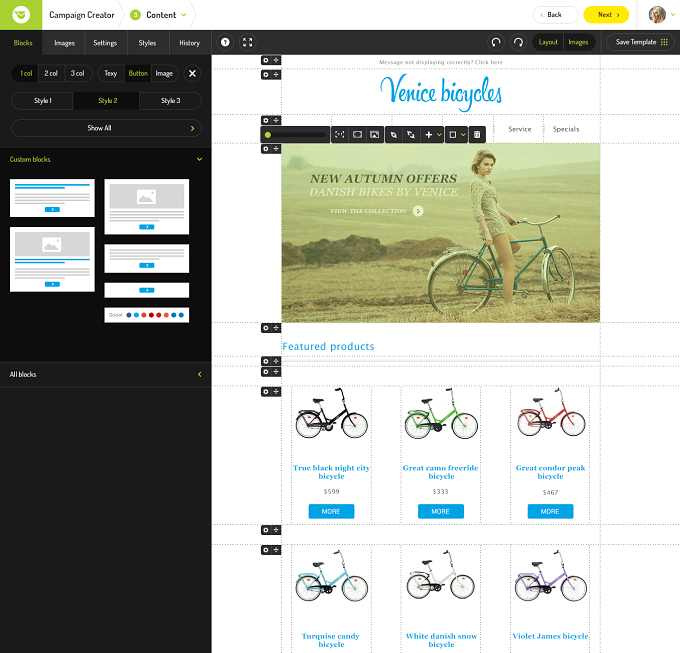Expand All blocks section
This screenshot has height=653, width=680.
coord(199,374)
